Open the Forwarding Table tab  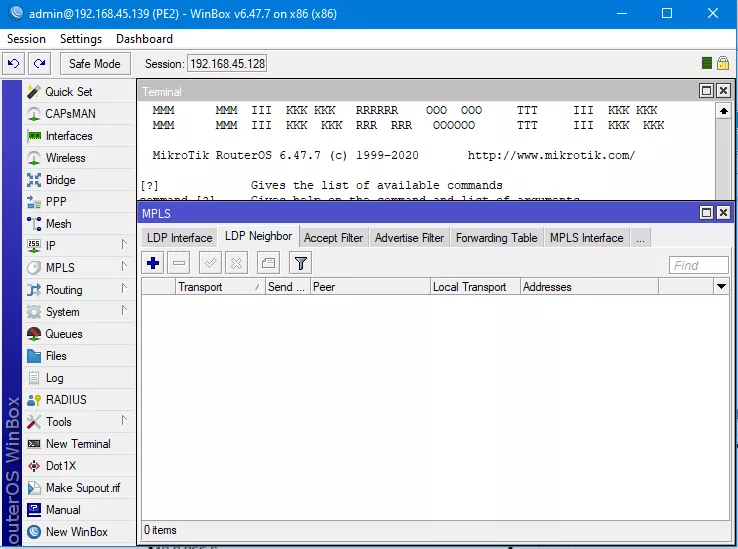[x=497, y=238]
